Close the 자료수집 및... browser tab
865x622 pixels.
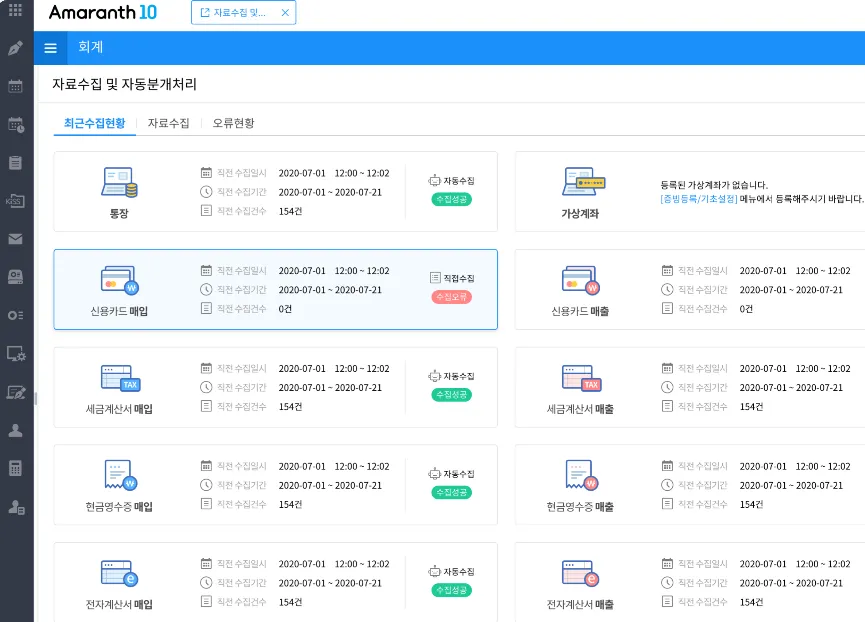click(x=285, y=13)
